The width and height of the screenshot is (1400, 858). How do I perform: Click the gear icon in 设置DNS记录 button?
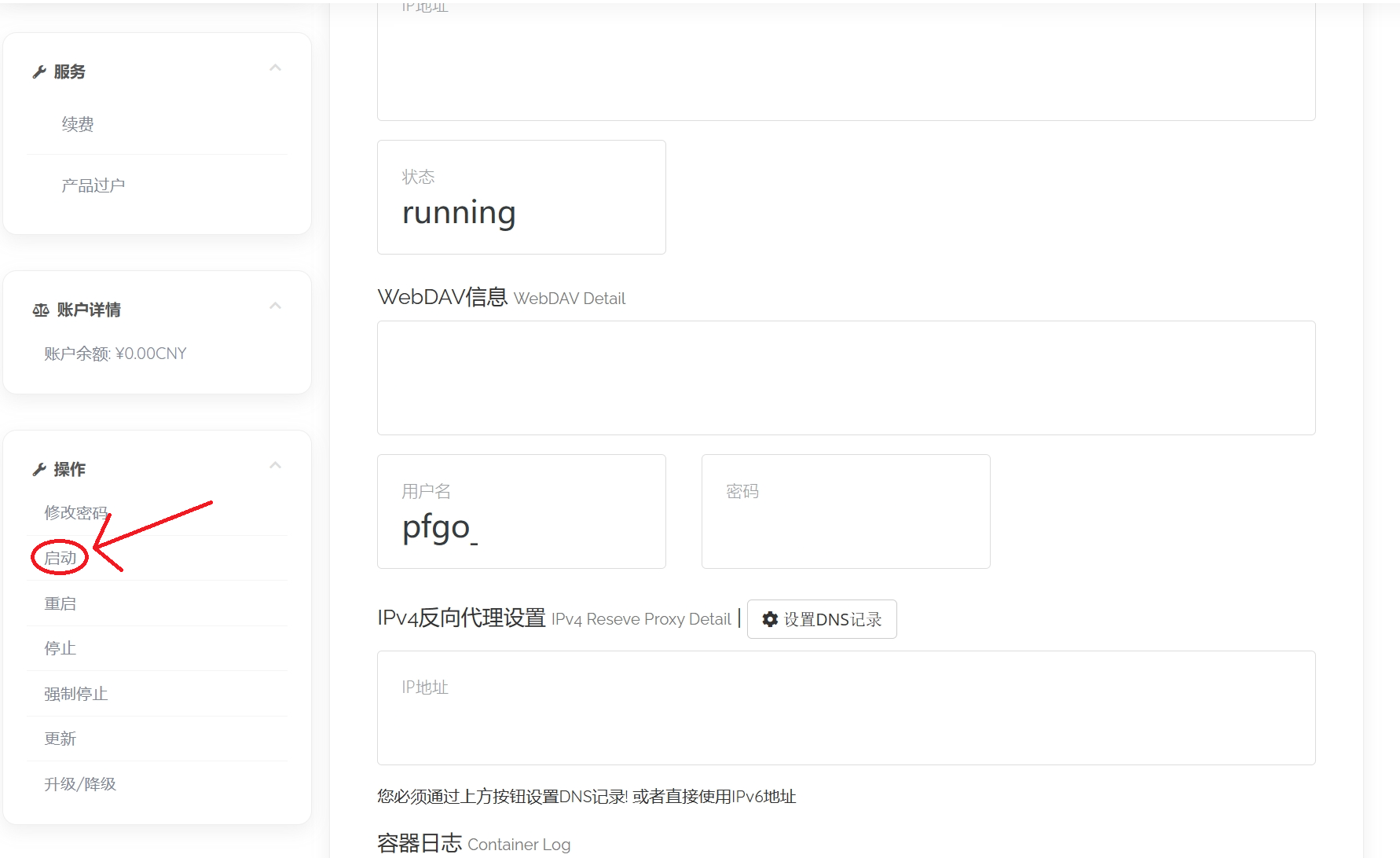click(x=770, y=619)
